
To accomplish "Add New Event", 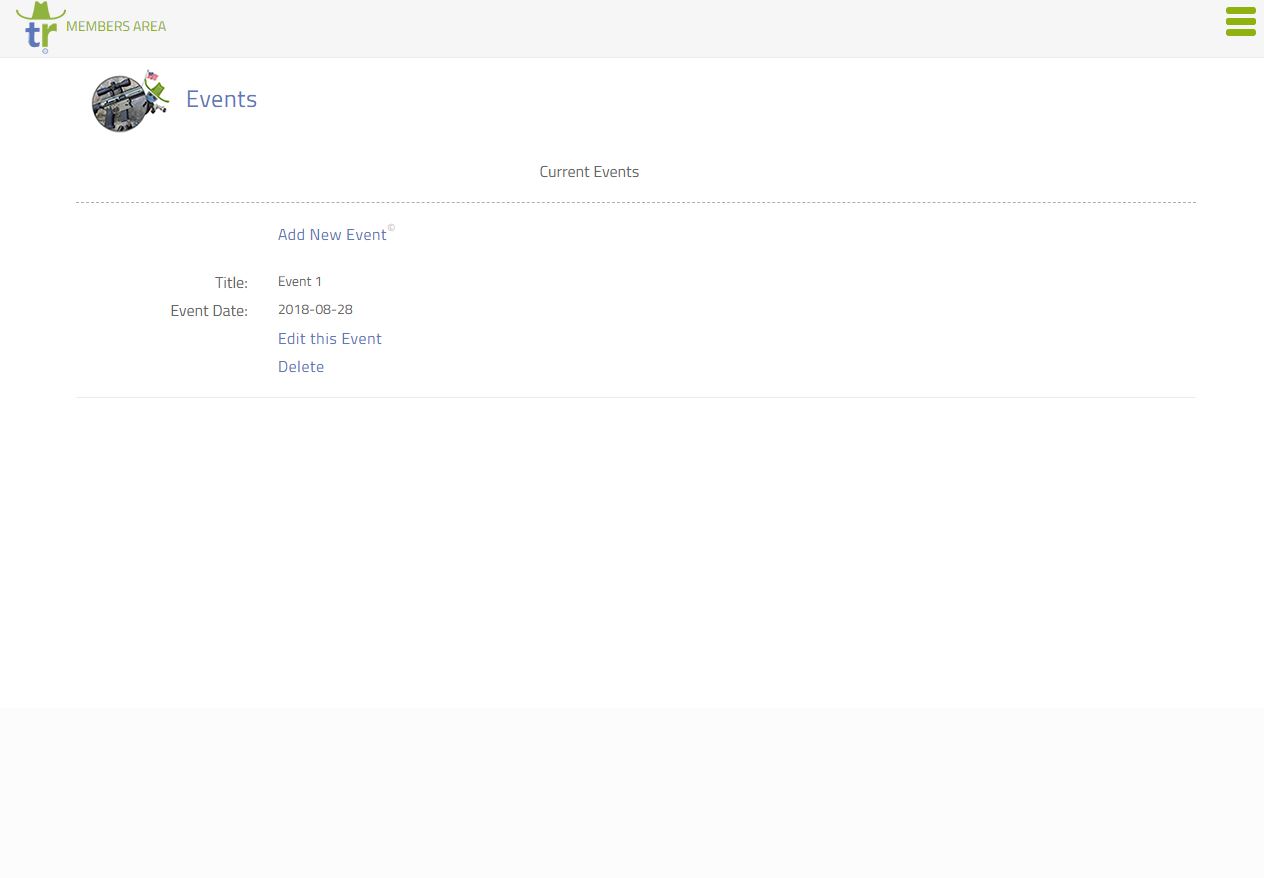I will tap(332, 234).
